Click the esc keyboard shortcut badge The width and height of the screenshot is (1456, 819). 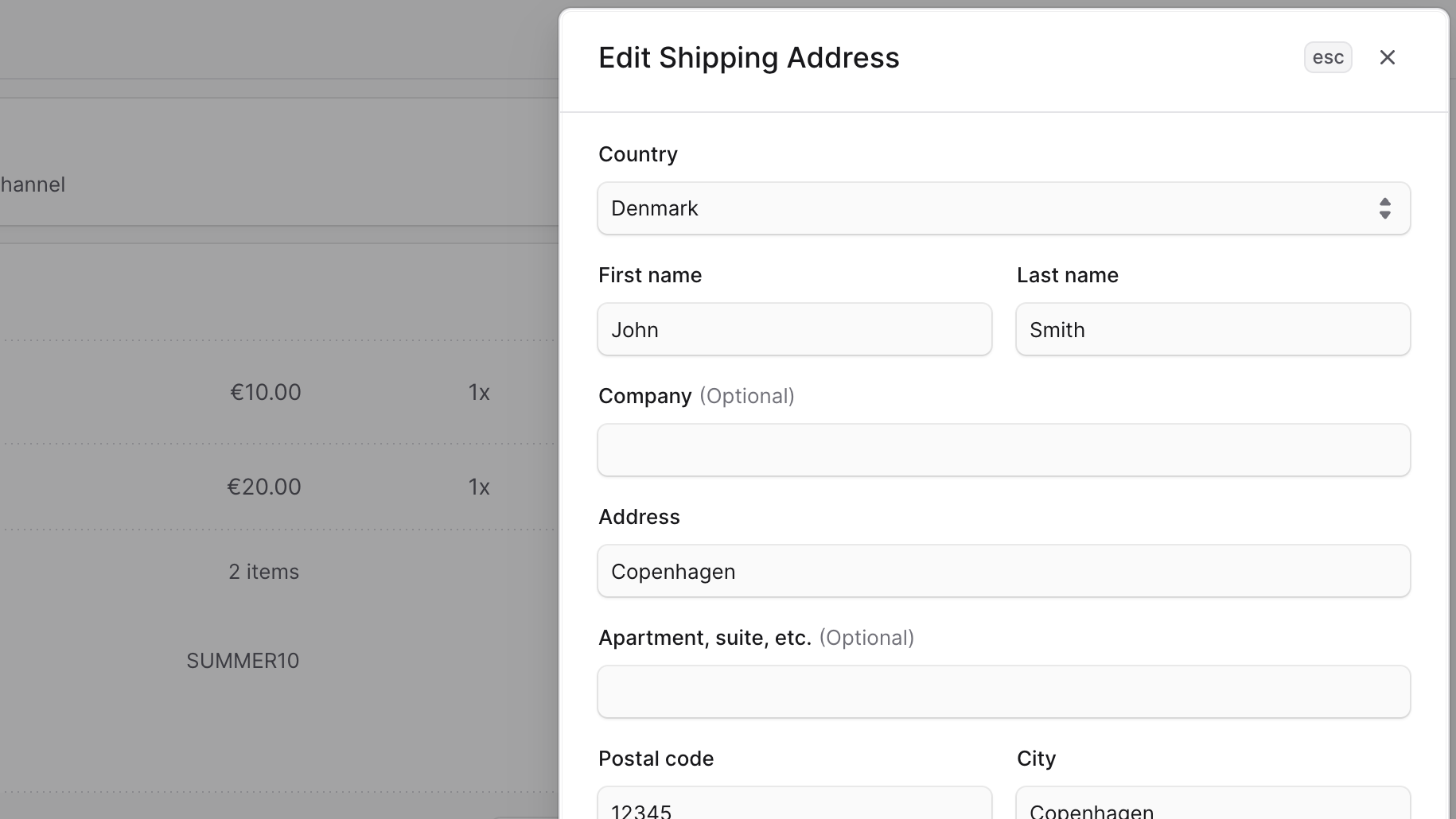point(1327,56)
